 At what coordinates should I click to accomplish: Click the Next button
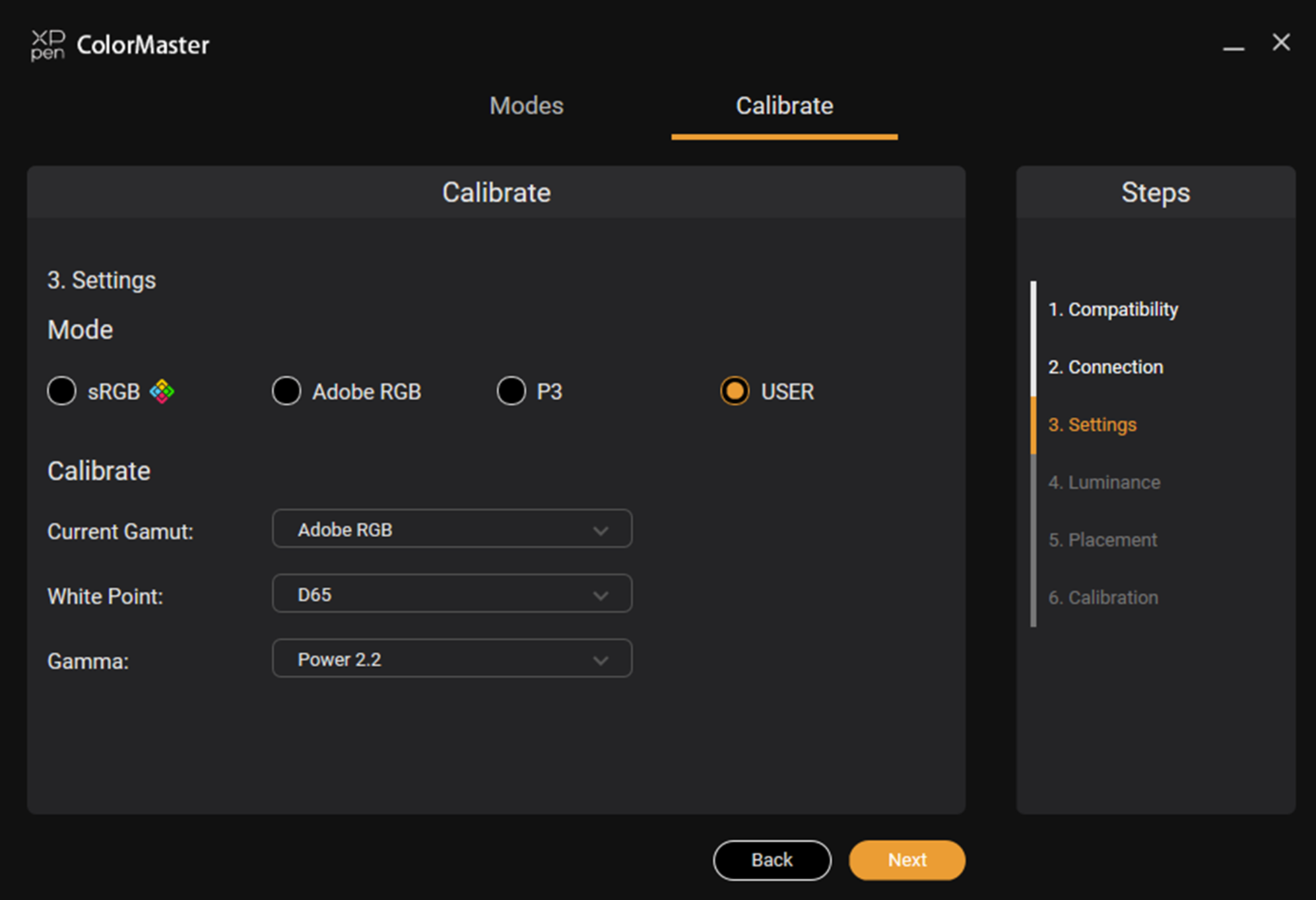907,860
